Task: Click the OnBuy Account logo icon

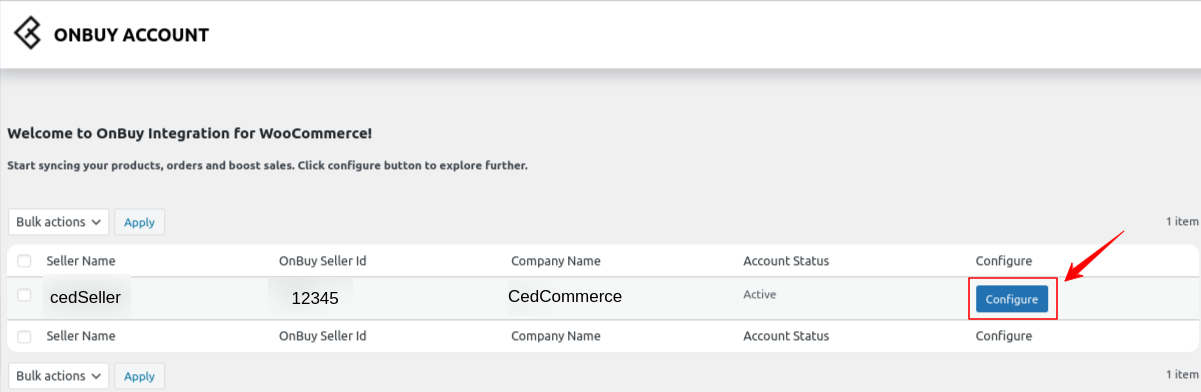Action: 28,34
